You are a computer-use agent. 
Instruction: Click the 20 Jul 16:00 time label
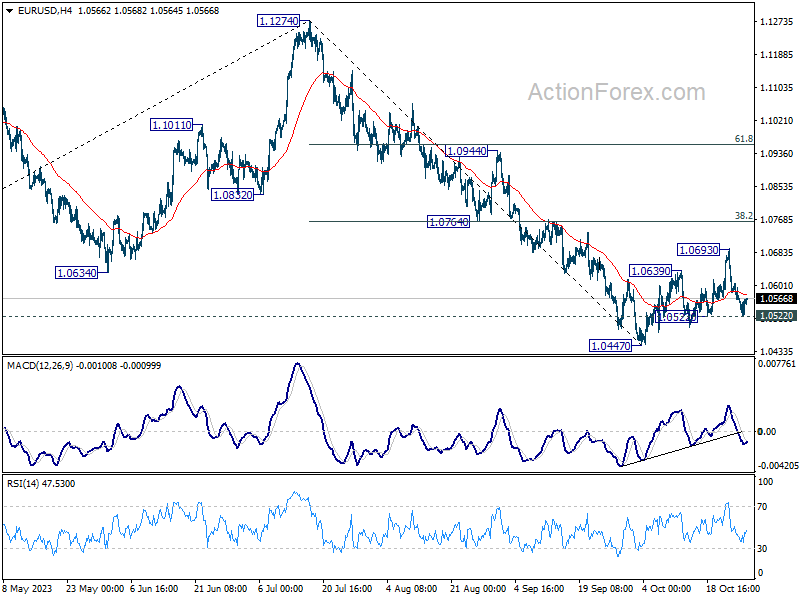pos(347,589)
